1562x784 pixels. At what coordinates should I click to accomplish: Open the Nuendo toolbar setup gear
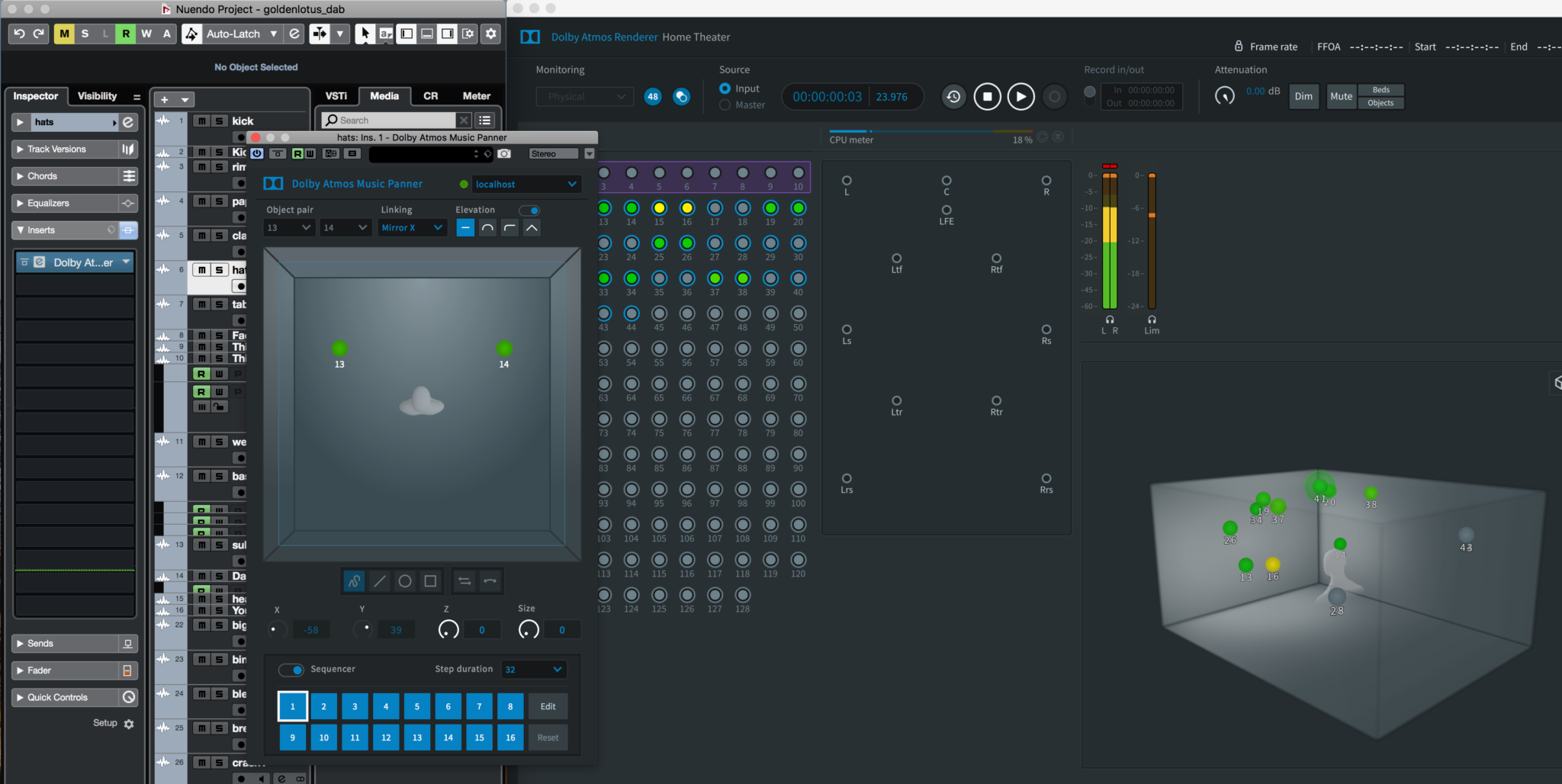(x=490, y=34)
